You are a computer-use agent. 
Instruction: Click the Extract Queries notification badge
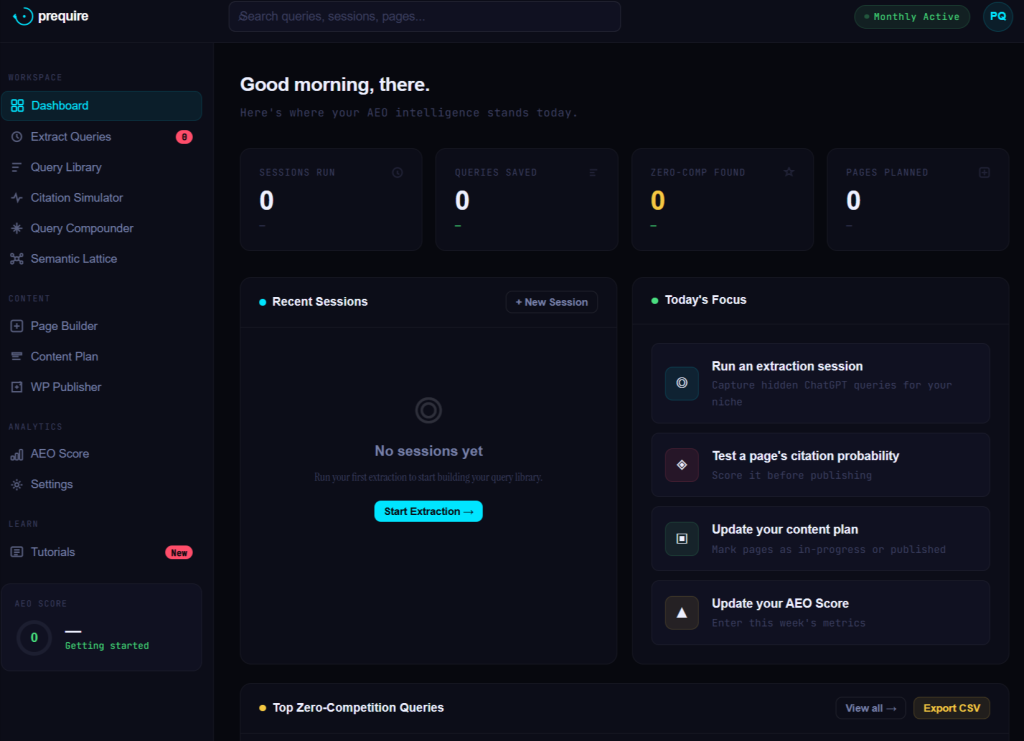(184, 137)
